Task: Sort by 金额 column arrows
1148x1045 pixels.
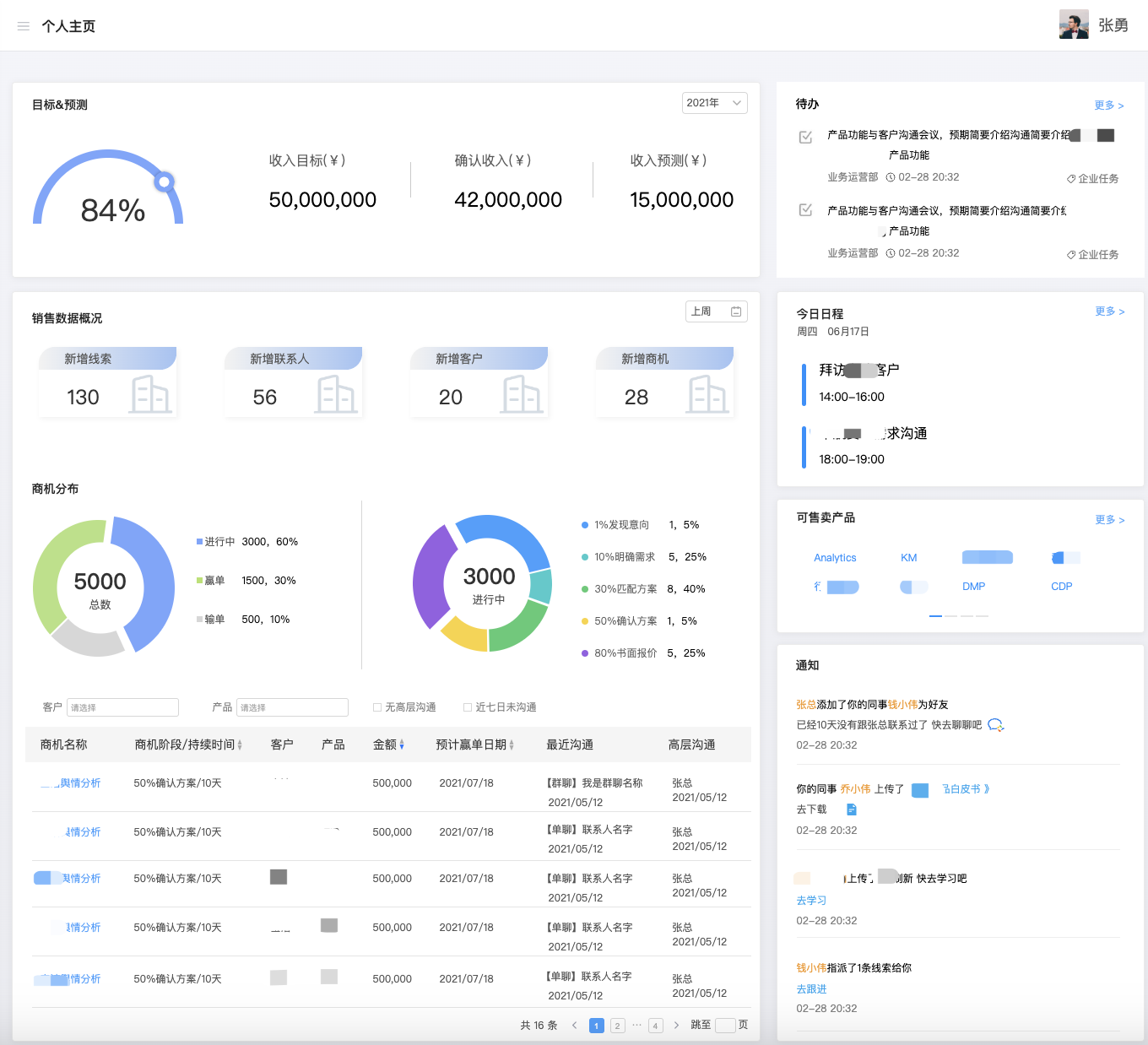Action: (x=402, y=745)
